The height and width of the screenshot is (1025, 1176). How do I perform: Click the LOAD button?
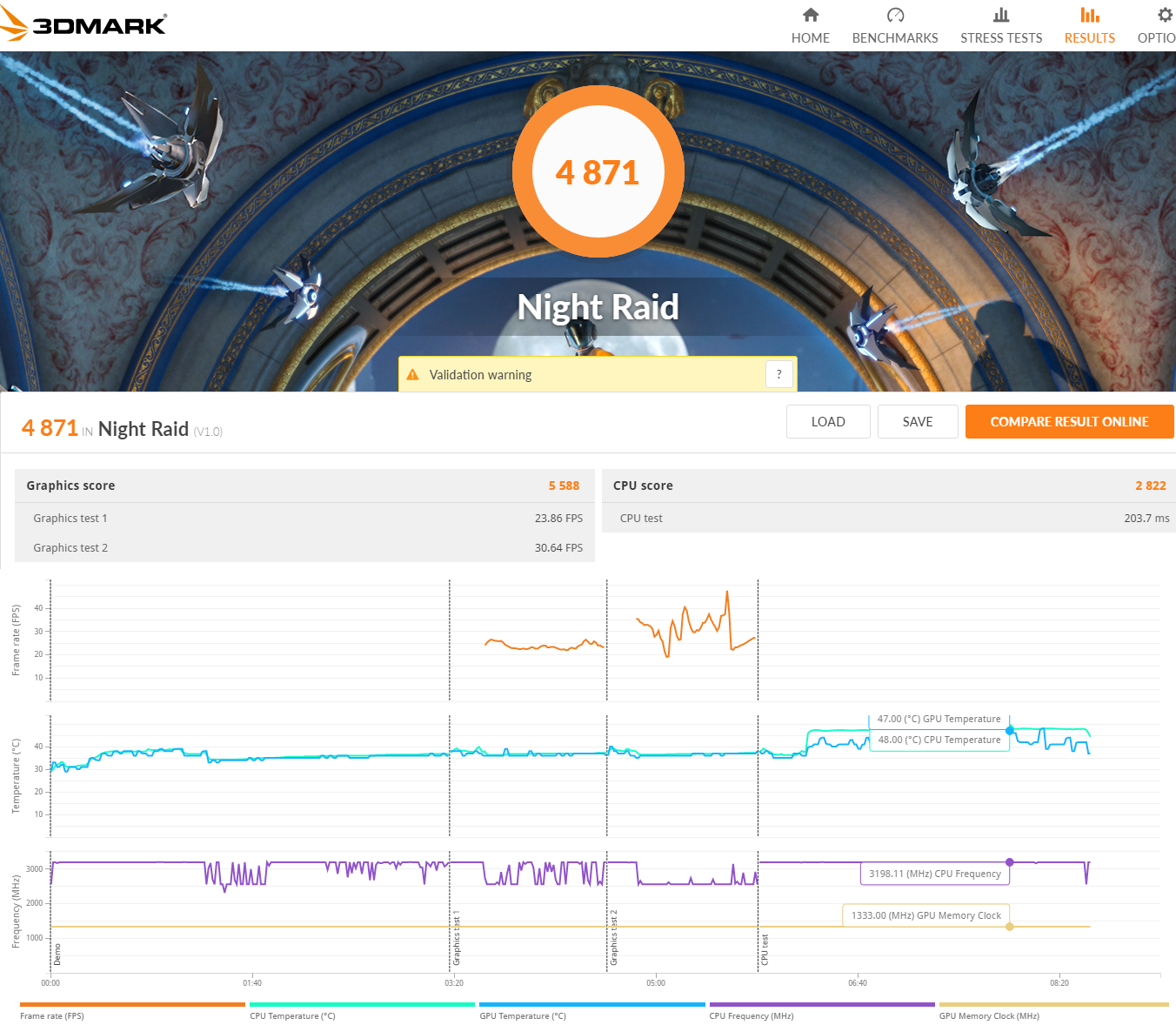pos(828,422)
